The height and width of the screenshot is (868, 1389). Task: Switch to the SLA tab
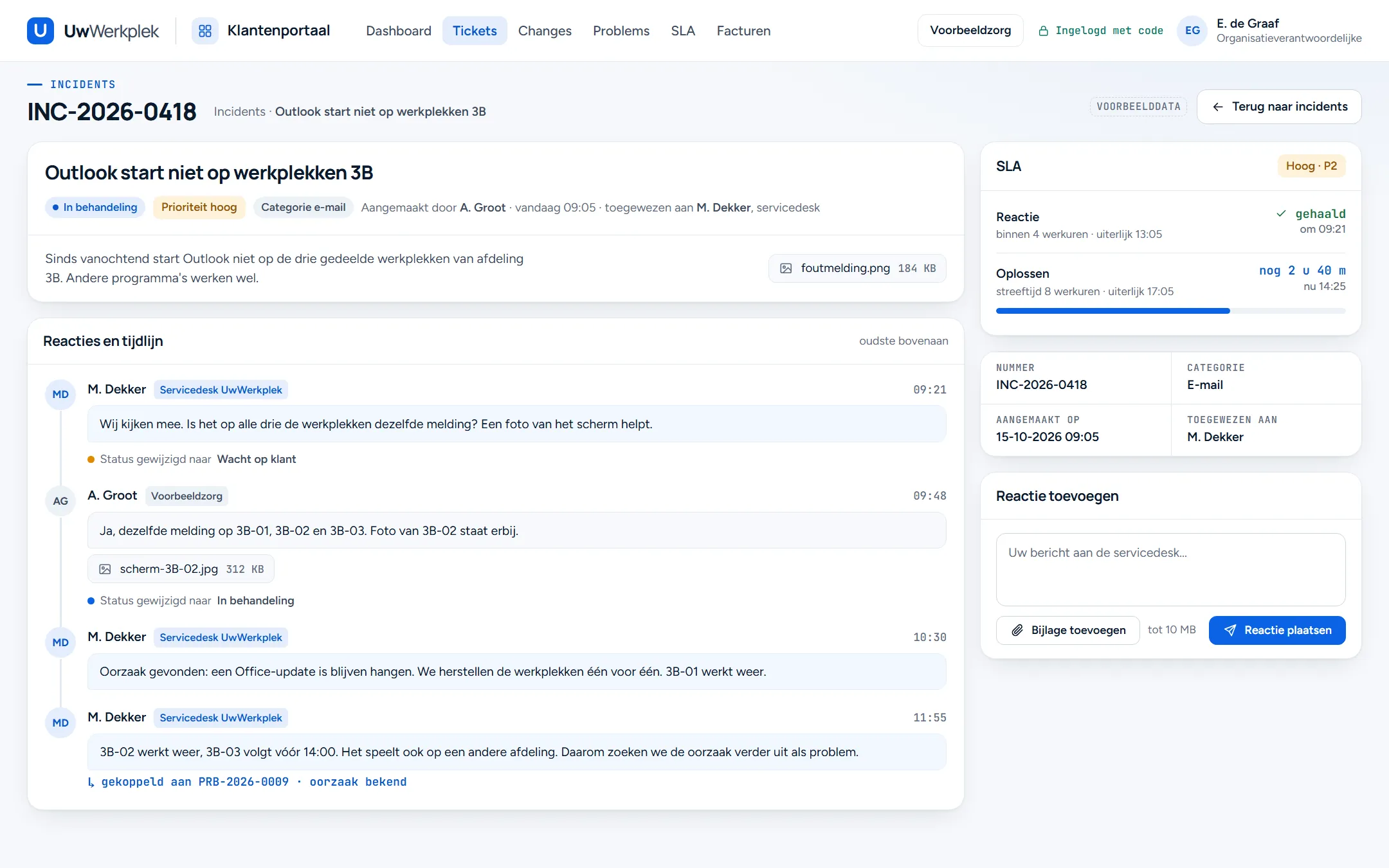(x=683, y=31)
